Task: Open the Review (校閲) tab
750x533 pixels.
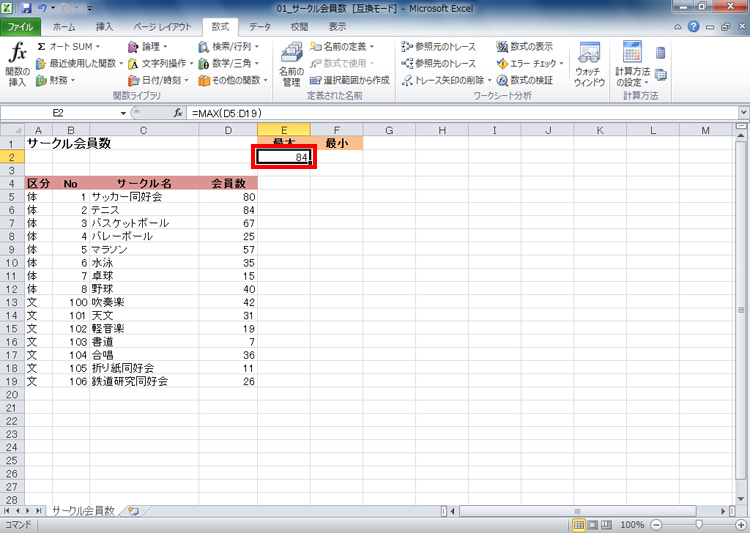Action: tap(299, 27)
